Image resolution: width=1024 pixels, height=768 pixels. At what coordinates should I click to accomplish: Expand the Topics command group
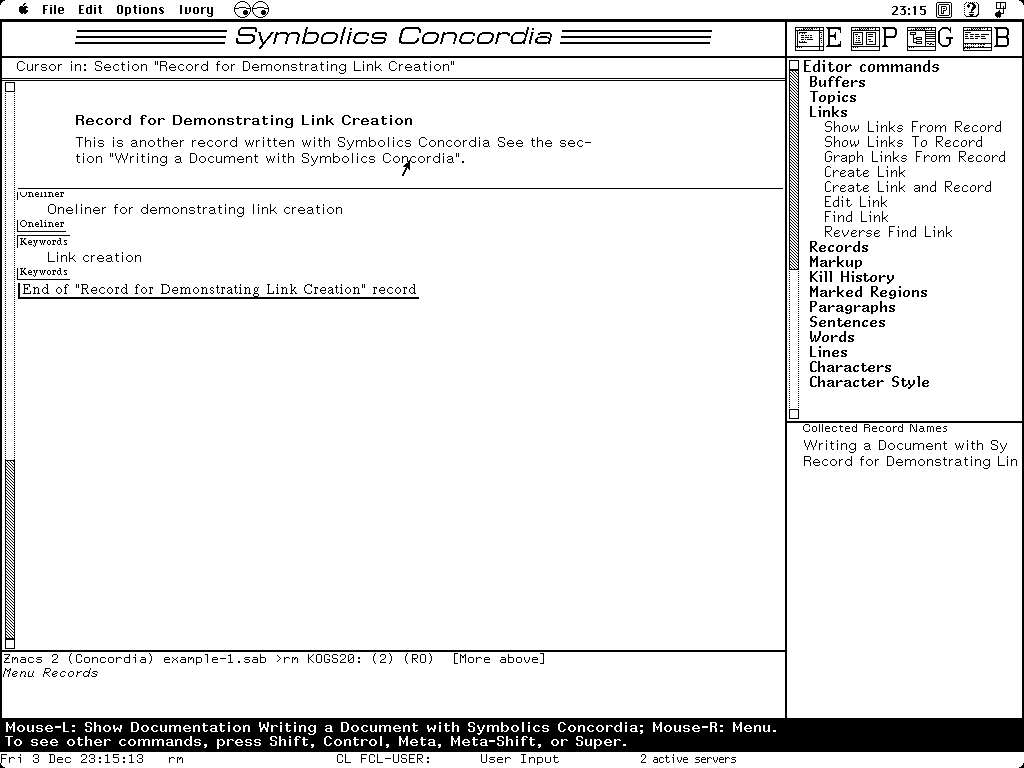(833, 97)
